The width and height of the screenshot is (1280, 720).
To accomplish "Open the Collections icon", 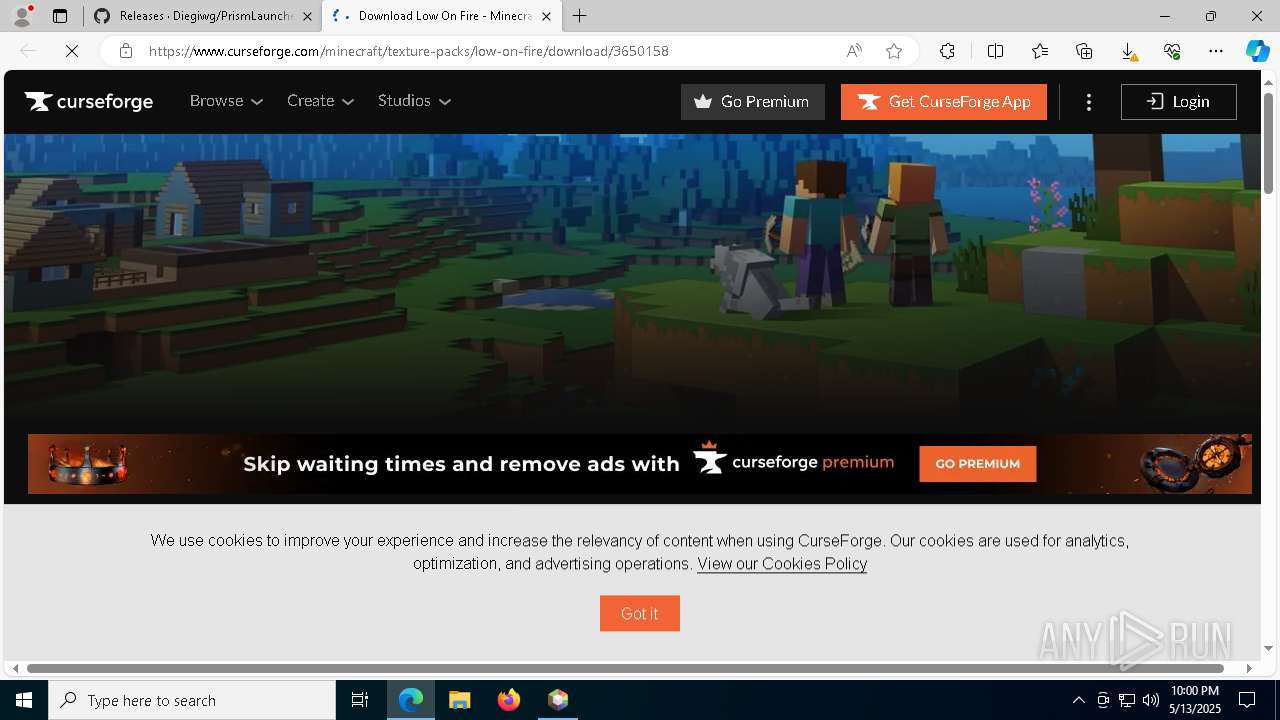I will 1084,51.
